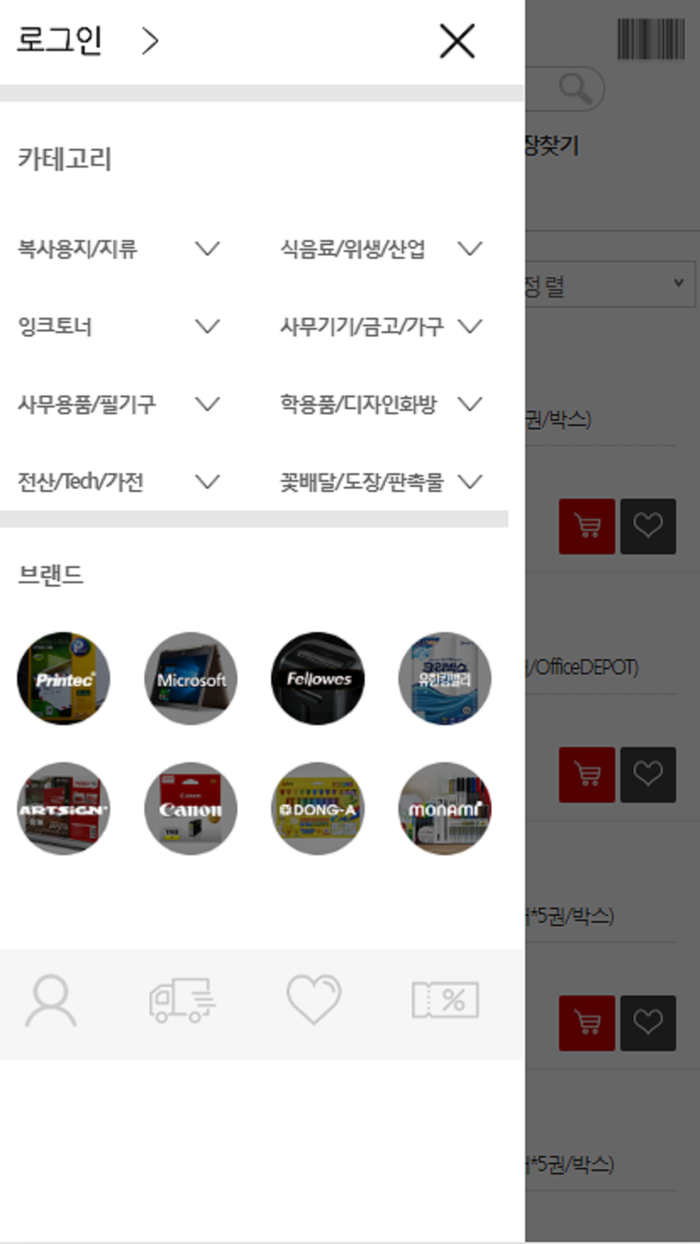Select the 사무용품/필기구 category label

pos(86,405)
